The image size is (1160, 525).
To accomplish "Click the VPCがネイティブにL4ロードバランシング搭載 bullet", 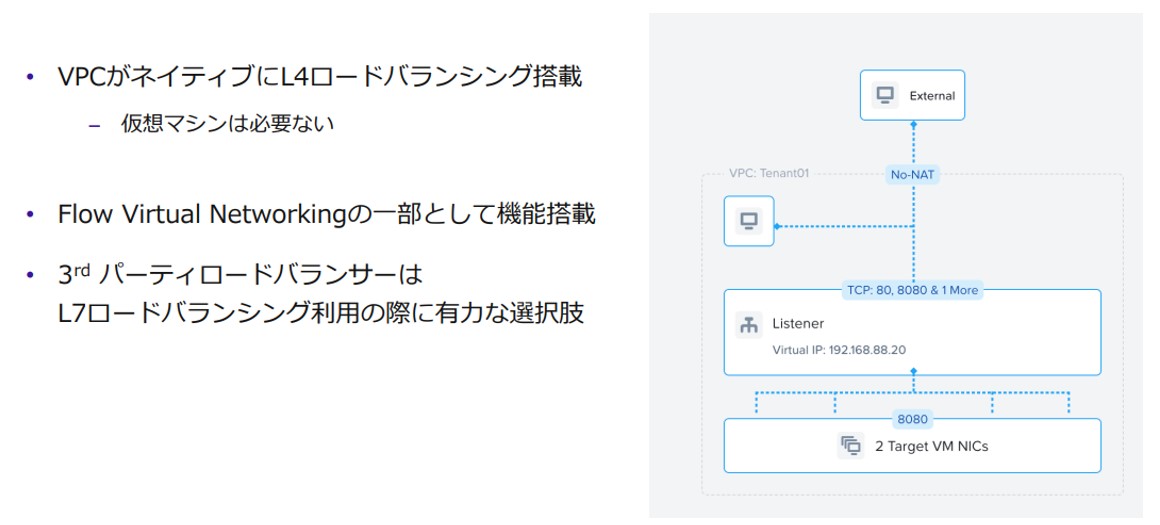I will 320,77.
